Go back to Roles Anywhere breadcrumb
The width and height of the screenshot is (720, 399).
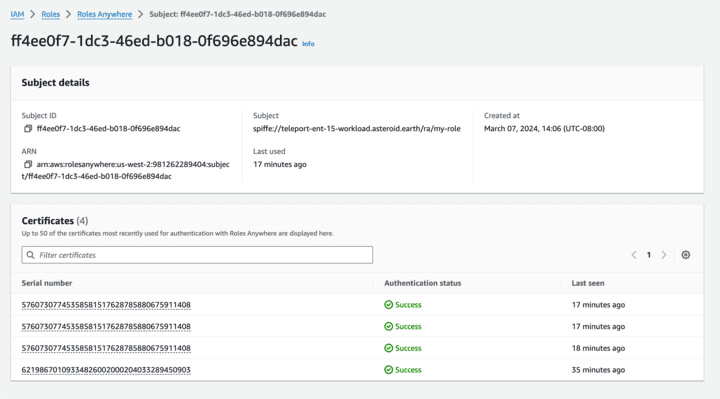(x=104, y=14)
